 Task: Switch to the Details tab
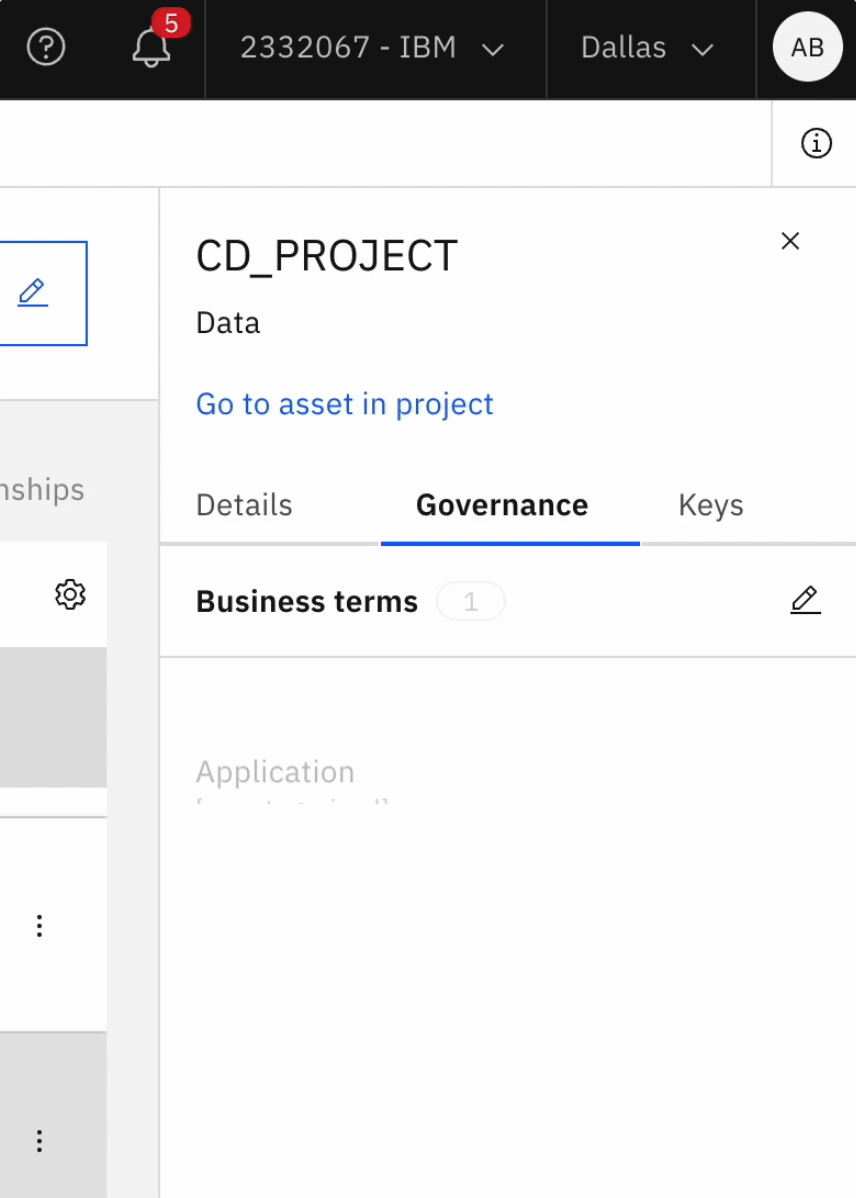point(244,505)
